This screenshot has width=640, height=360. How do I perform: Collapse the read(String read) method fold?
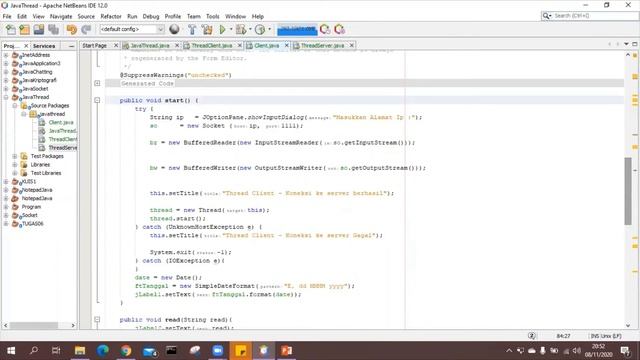[x=97, y=320]
